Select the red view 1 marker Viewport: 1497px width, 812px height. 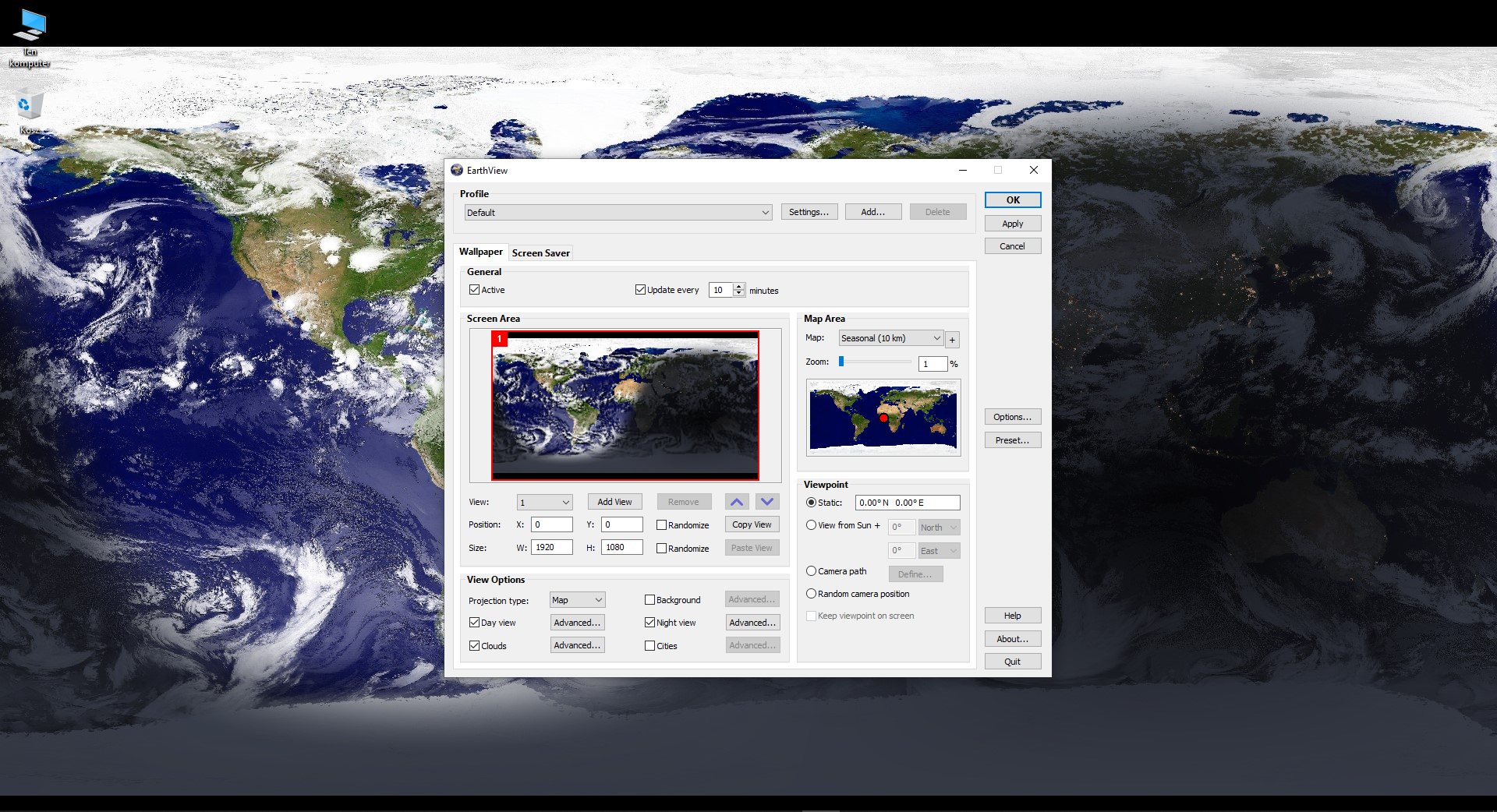point(500,339)
